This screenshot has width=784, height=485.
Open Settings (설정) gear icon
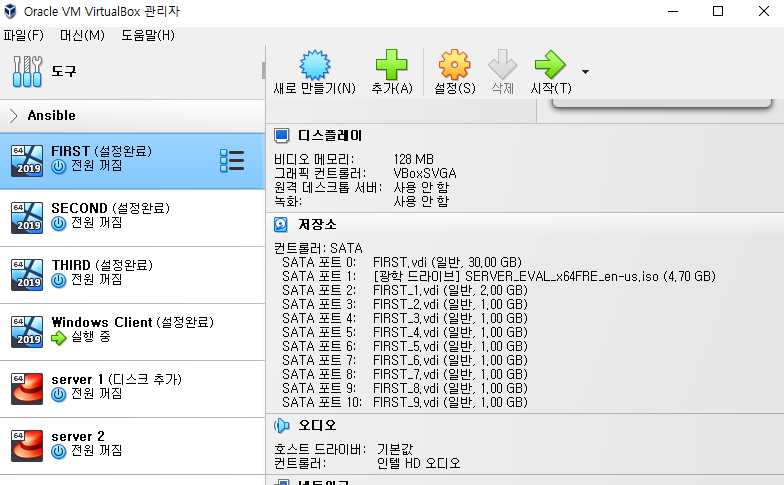tap(454, 64)
